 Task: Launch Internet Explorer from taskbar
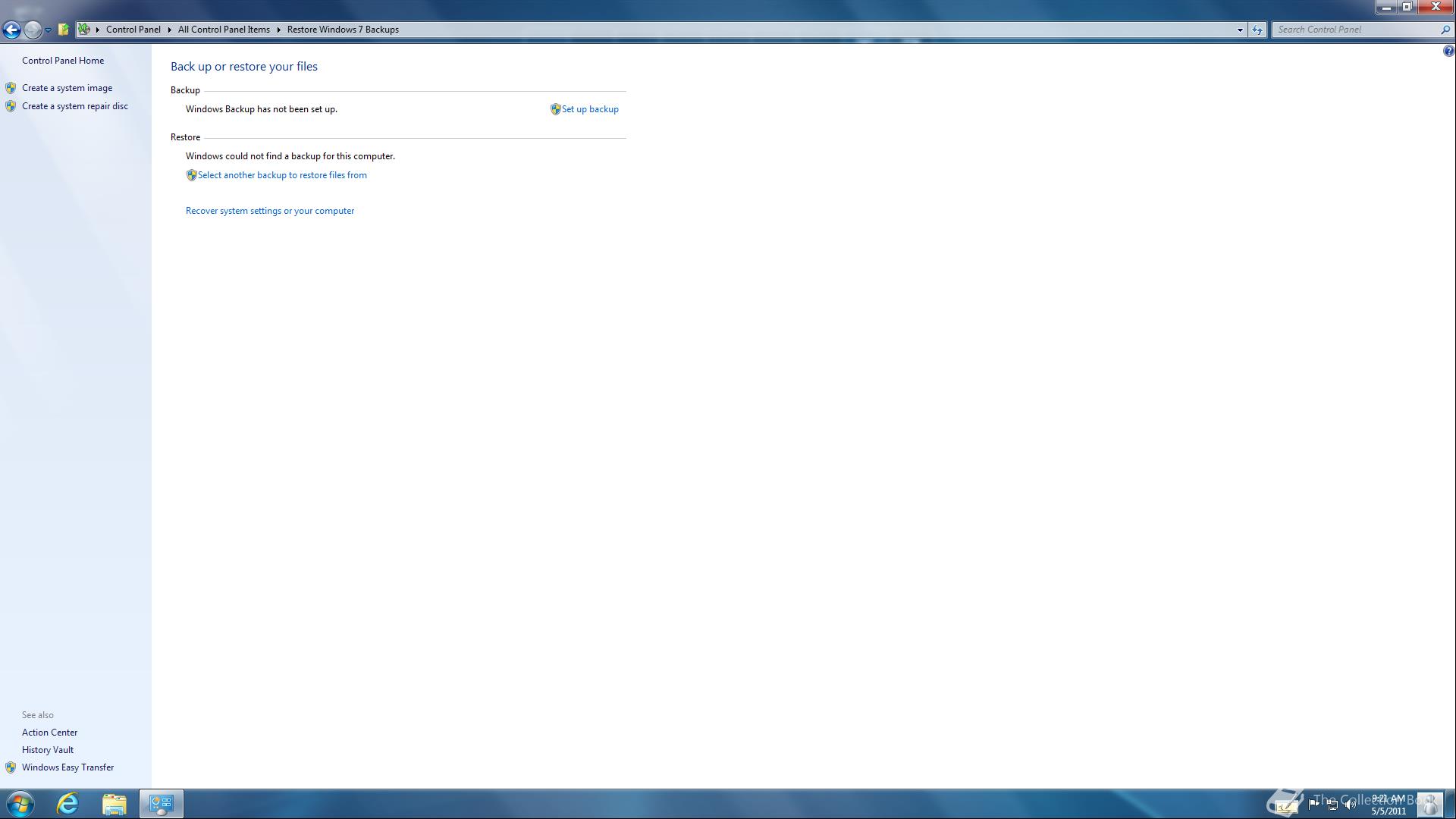coord(67,804)
